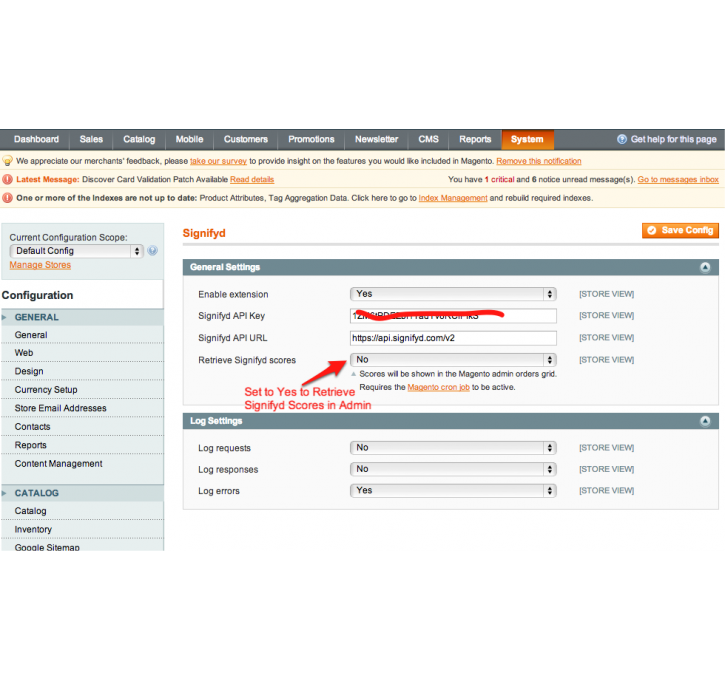Select Inventory in the configuration sidebar
This screenshot has height=680, width=725.
tap(82, 529)
